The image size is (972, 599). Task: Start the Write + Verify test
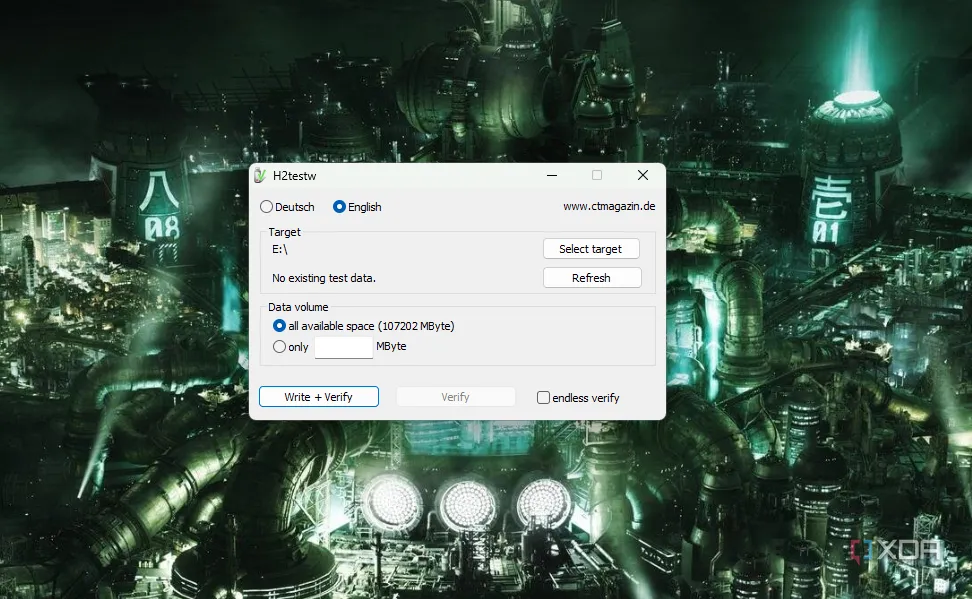point(319,397)
